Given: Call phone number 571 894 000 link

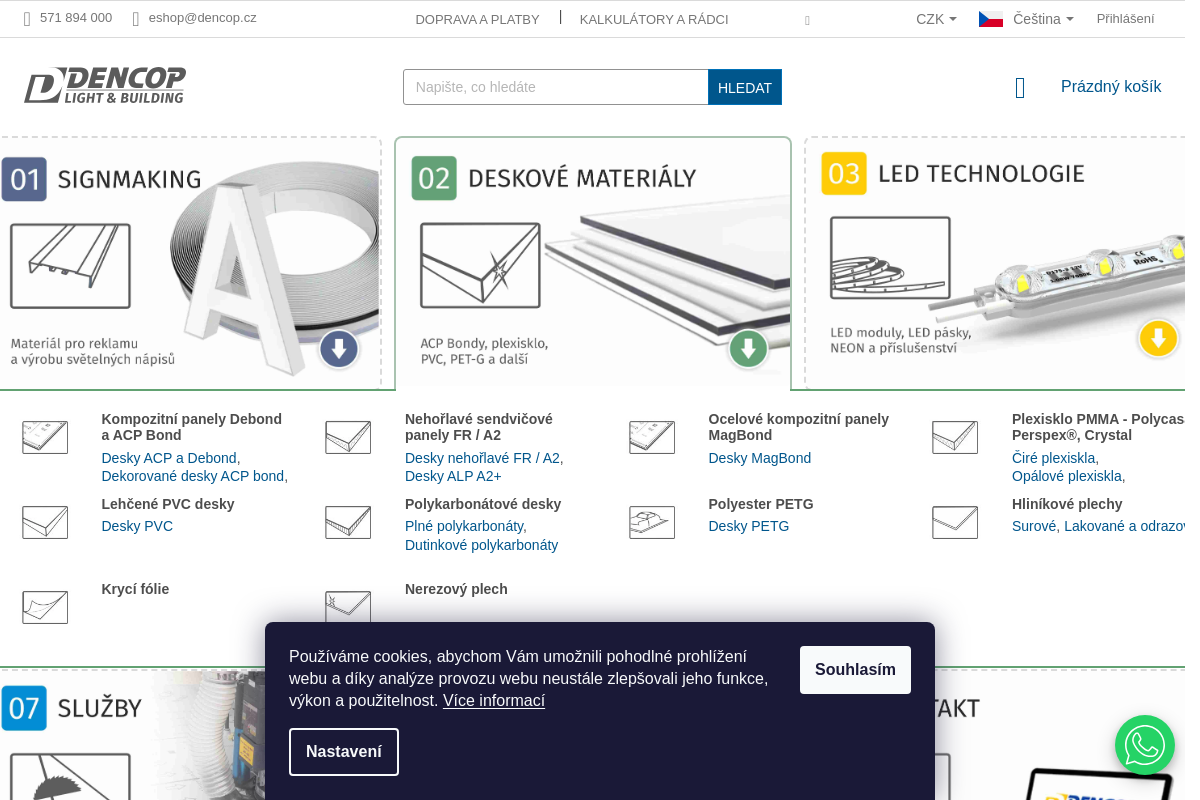Looking at the screenshot, I should 76,18.
